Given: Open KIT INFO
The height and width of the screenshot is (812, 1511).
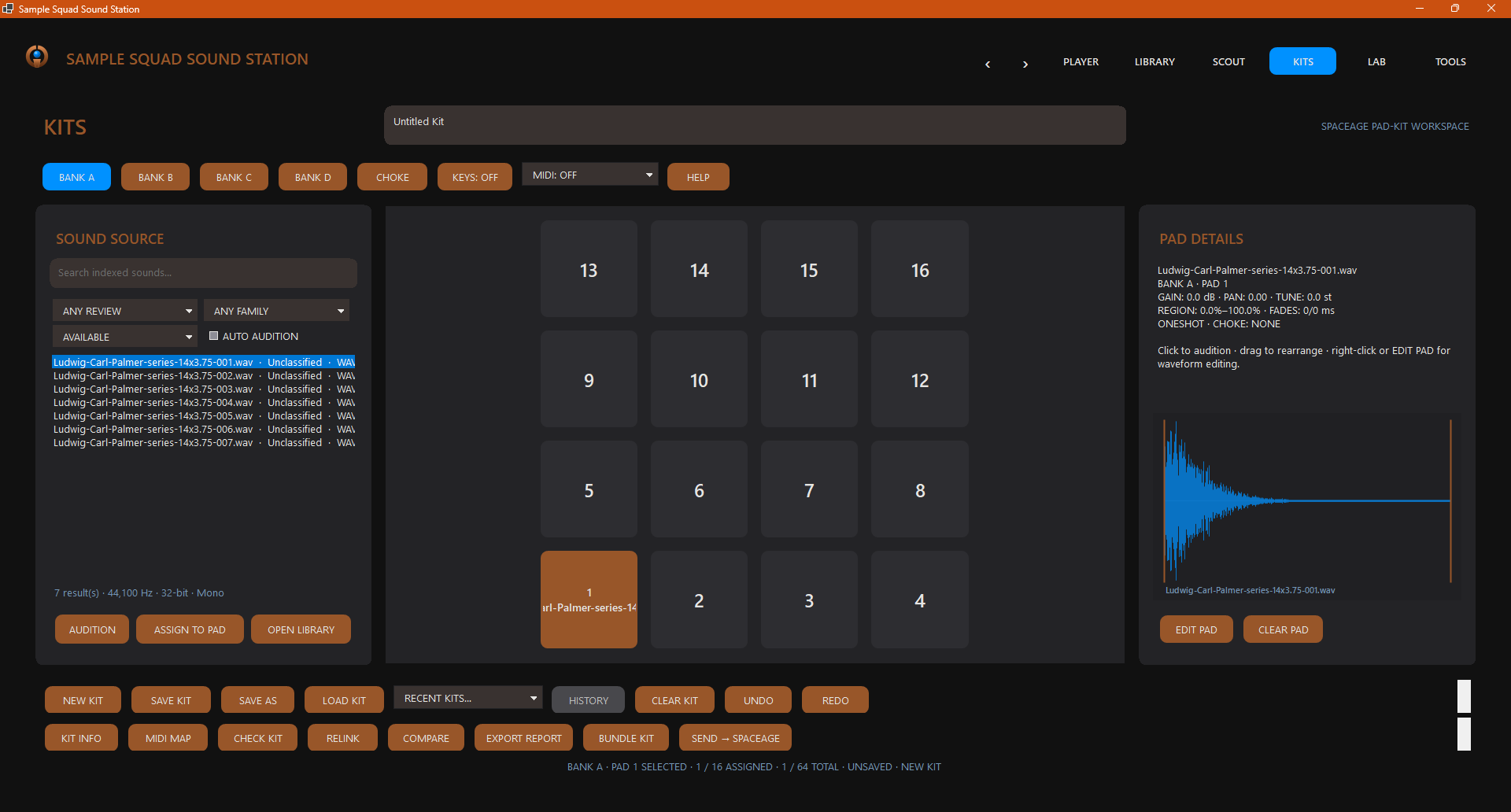Looking at the screenshot, I should click(x=81, y=738).
